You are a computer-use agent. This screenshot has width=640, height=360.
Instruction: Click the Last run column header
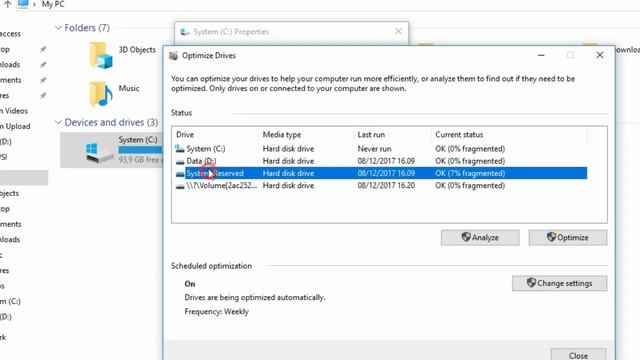pyautogui.click(x=392, y=134)
